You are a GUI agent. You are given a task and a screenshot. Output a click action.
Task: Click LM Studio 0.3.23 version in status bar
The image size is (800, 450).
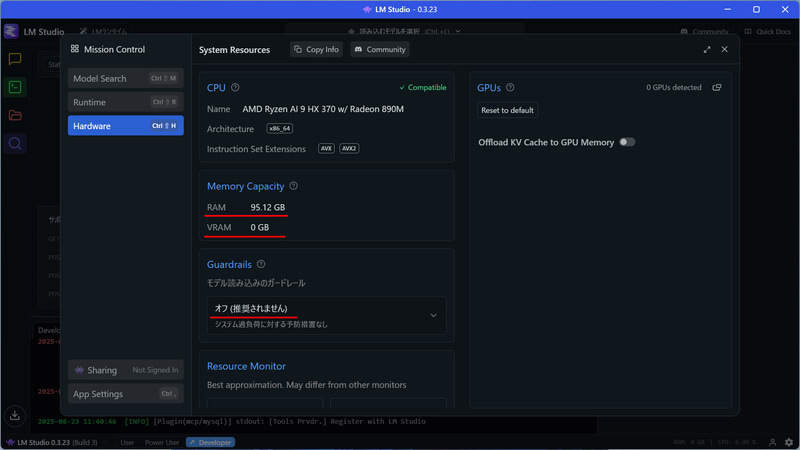[52, 442]
